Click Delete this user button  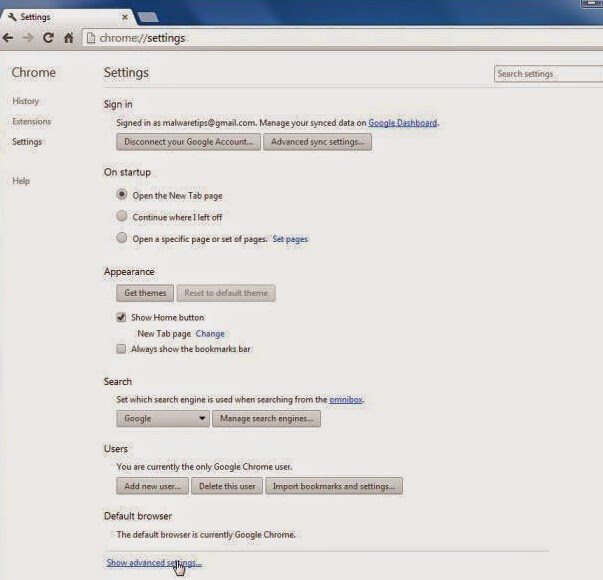[227, 486]
